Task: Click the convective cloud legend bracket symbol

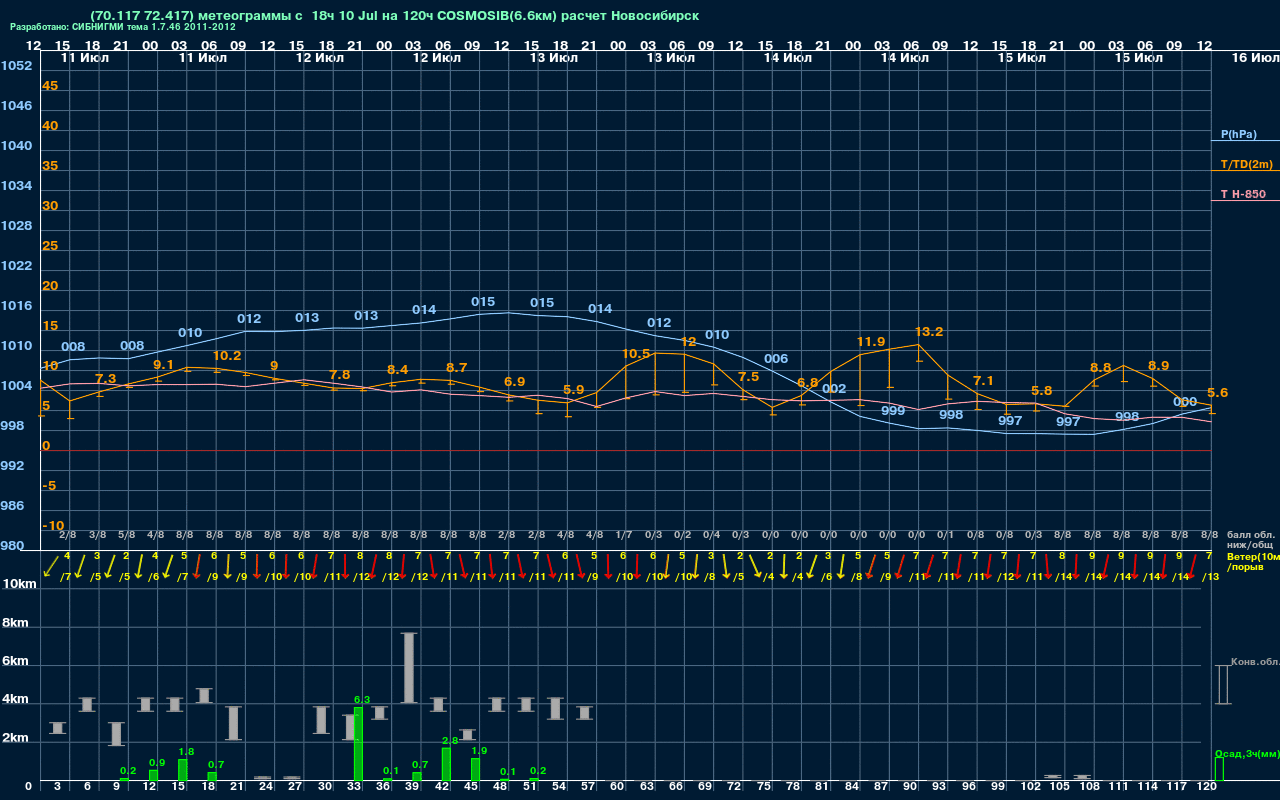Action: tap(1222, 685)
